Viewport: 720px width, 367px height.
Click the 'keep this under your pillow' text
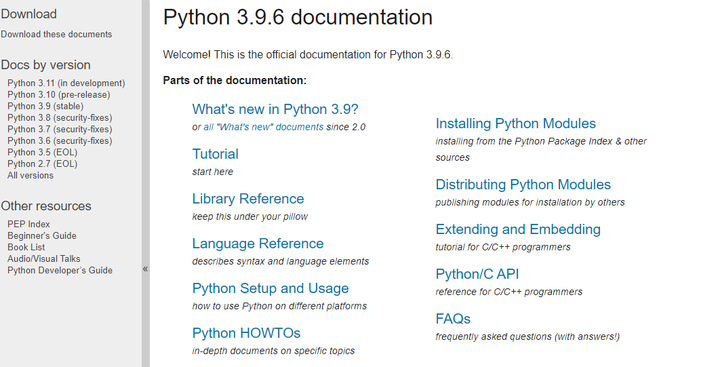[250, 217]
